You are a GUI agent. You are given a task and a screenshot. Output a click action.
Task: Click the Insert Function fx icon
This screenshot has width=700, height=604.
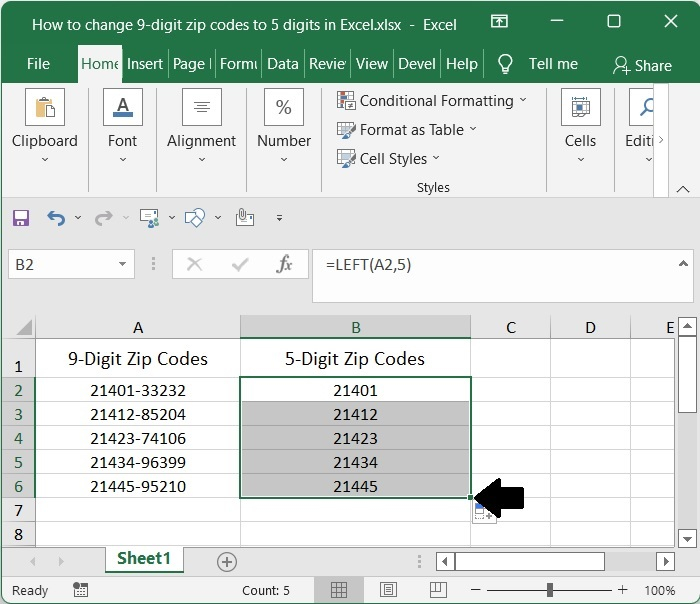(284, 264)
